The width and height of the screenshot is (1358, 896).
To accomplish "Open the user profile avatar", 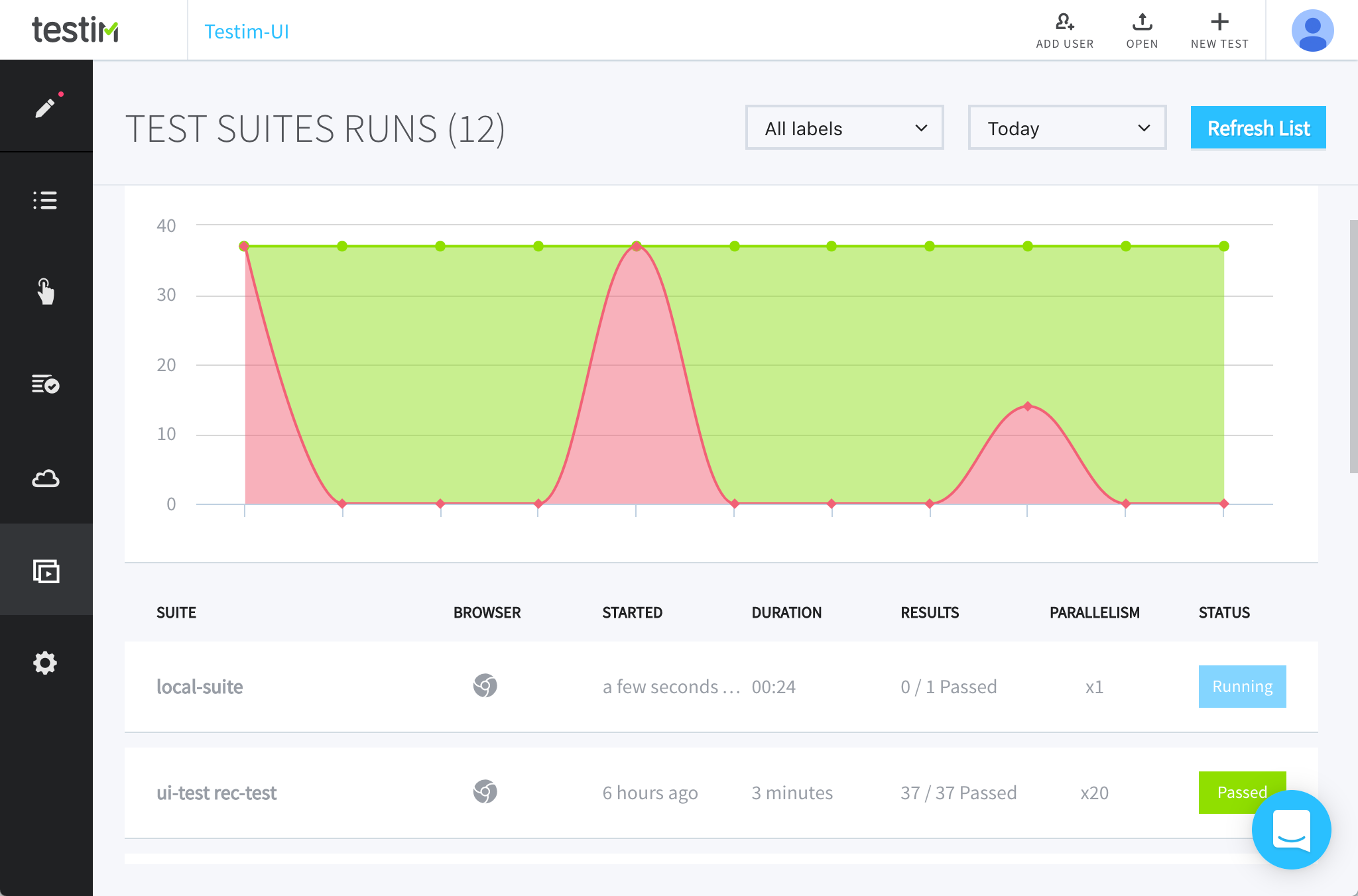I will tap(1312, 30).
